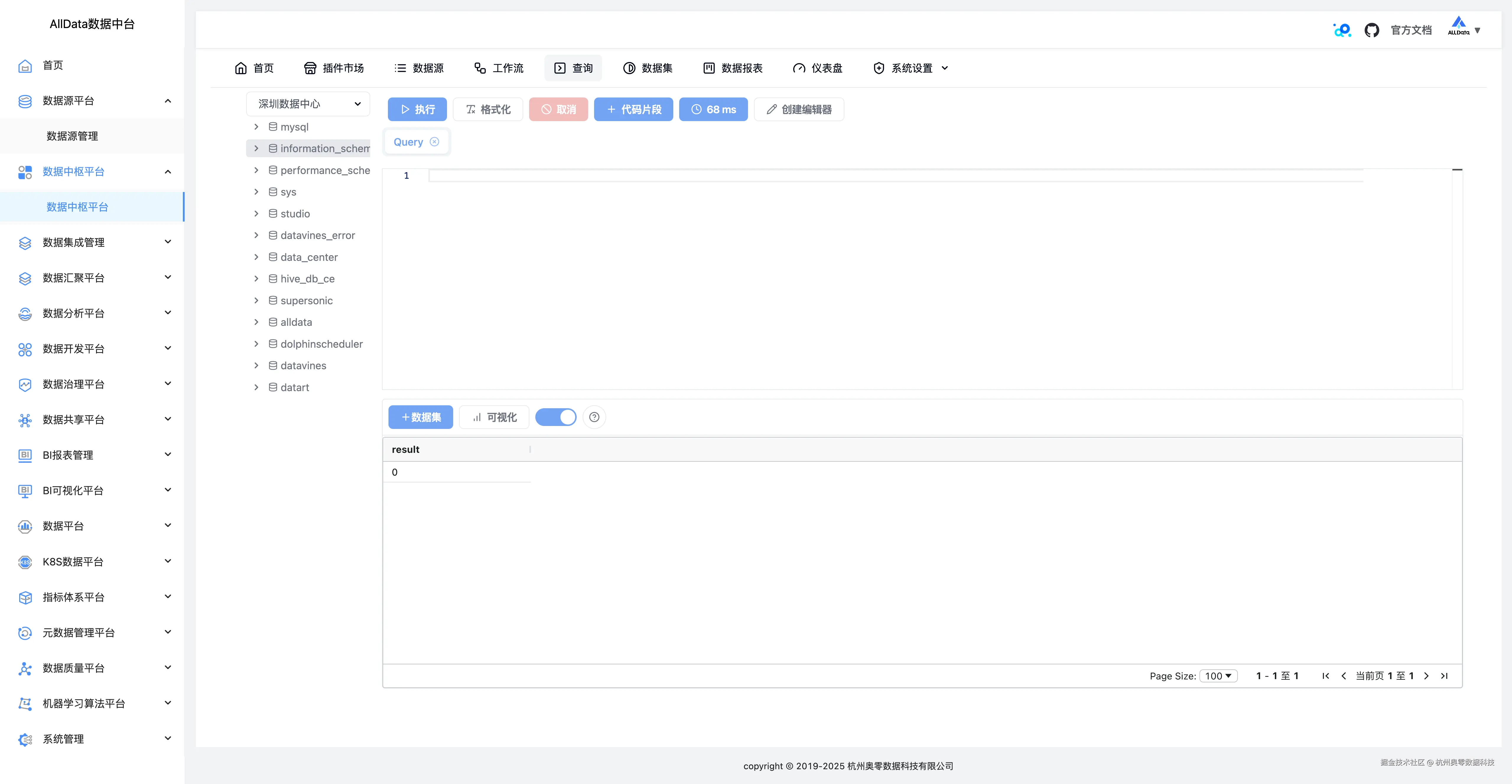The image size is (1512, 784).
Task: Expand the mysql database node
Action: 256,127
